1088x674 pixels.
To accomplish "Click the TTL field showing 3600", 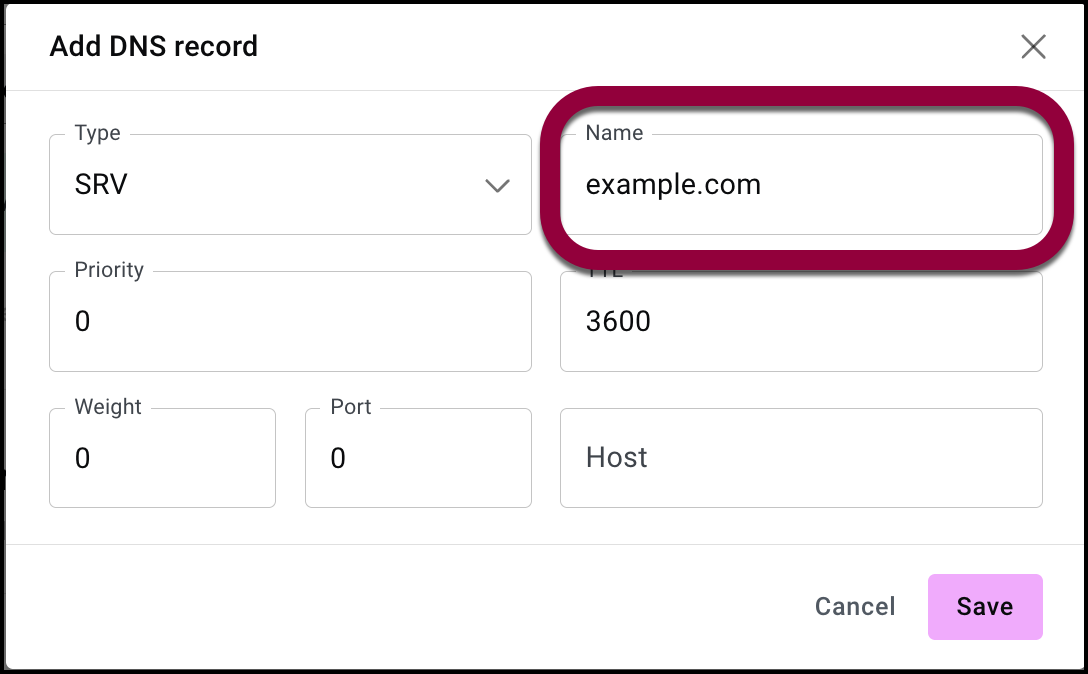I will click(800, 322).
